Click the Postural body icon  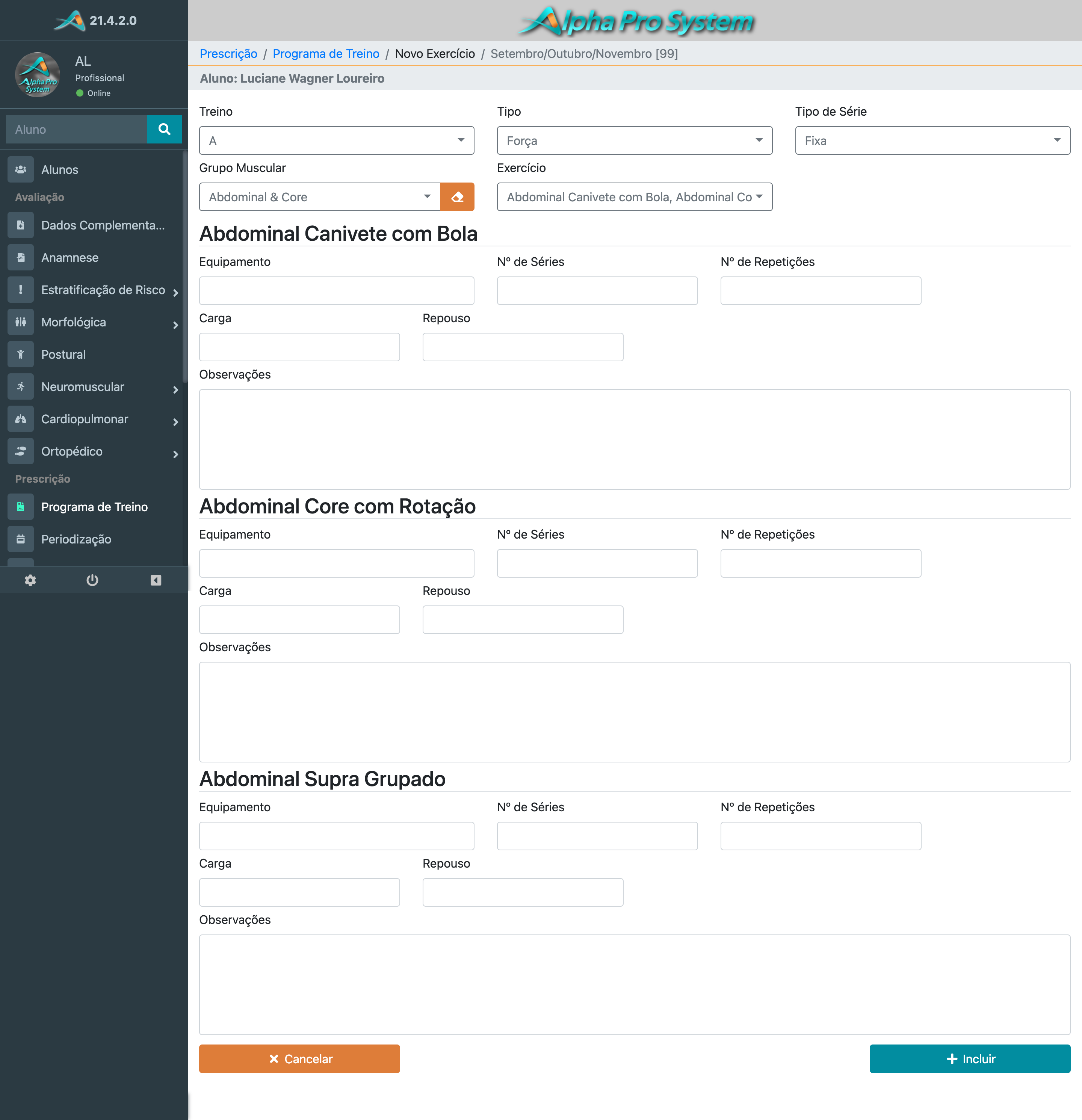pos(21,354)
